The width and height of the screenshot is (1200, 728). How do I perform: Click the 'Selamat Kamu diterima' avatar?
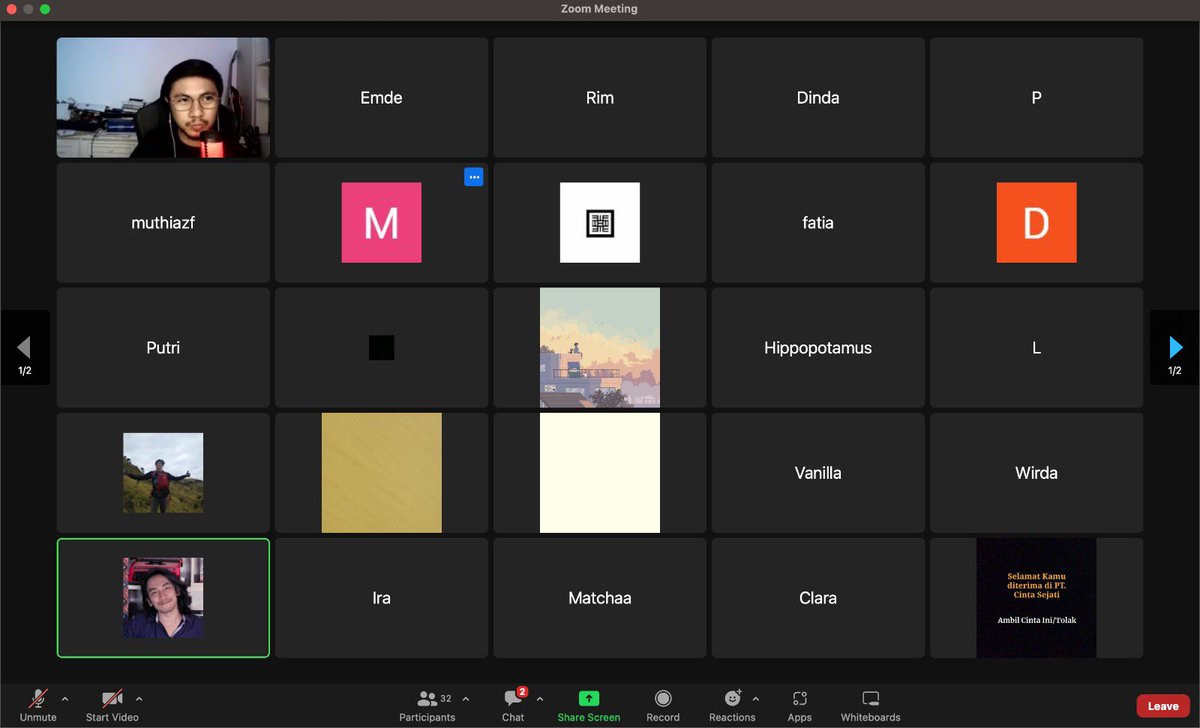pyautogui.click(x=1036, y=598)
